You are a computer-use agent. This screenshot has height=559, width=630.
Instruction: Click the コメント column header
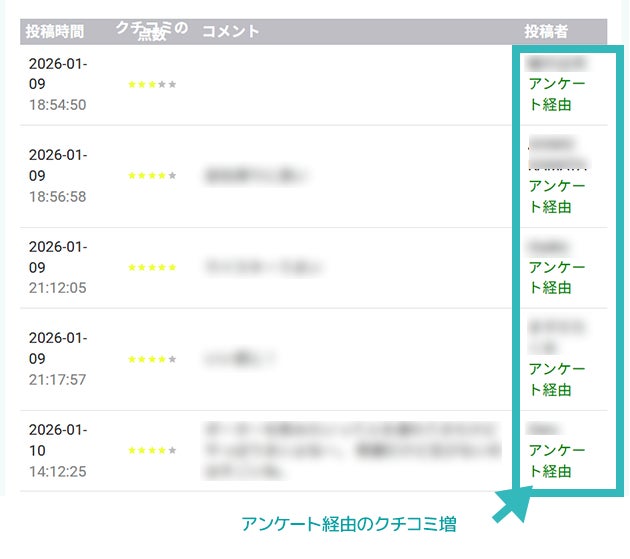[x=231, y=32]
